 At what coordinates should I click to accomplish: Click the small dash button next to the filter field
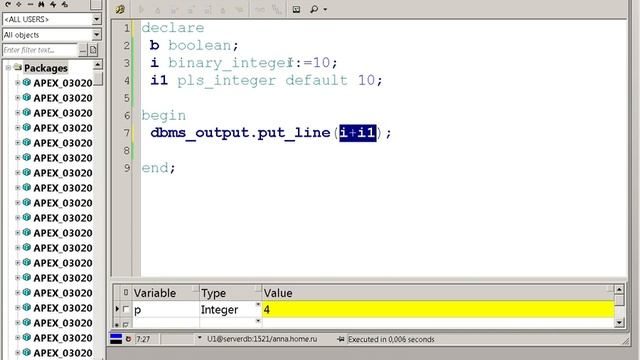click(x=82, y=50)
